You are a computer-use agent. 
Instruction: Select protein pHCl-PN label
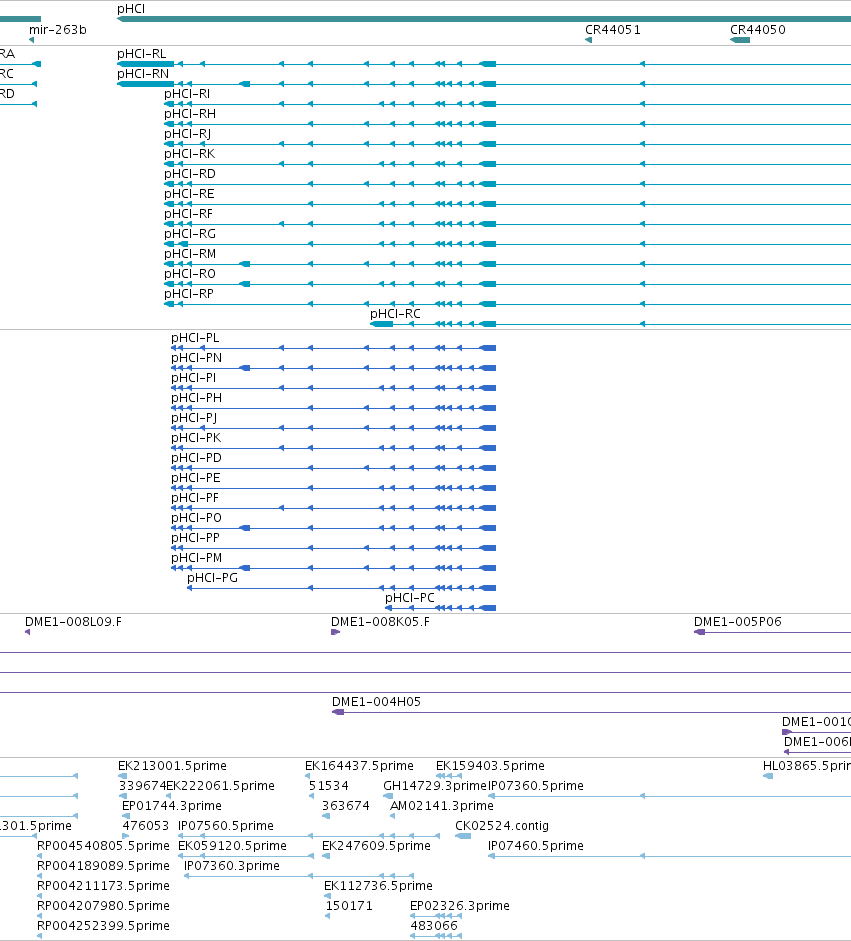click(x=197, y=358)
